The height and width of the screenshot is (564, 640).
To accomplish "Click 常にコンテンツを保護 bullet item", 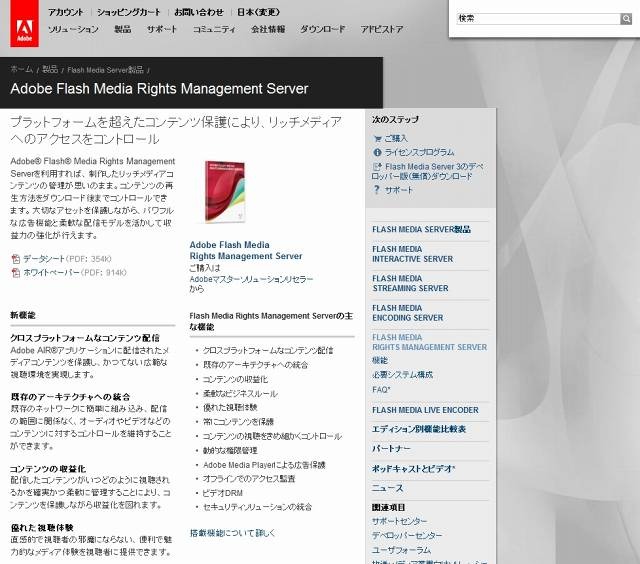I will (238, 422).
